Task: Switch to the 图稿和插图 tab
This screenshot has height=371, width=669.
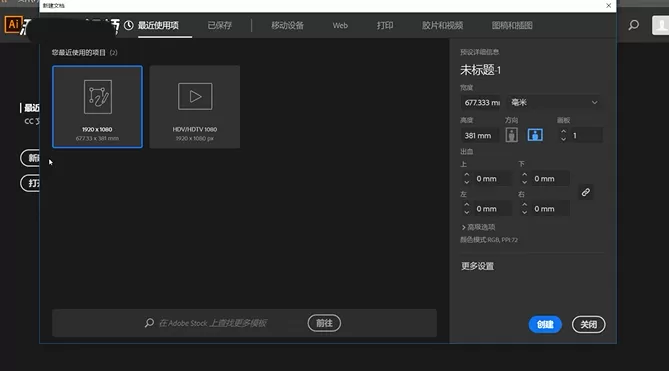Action: click(512, 26)
